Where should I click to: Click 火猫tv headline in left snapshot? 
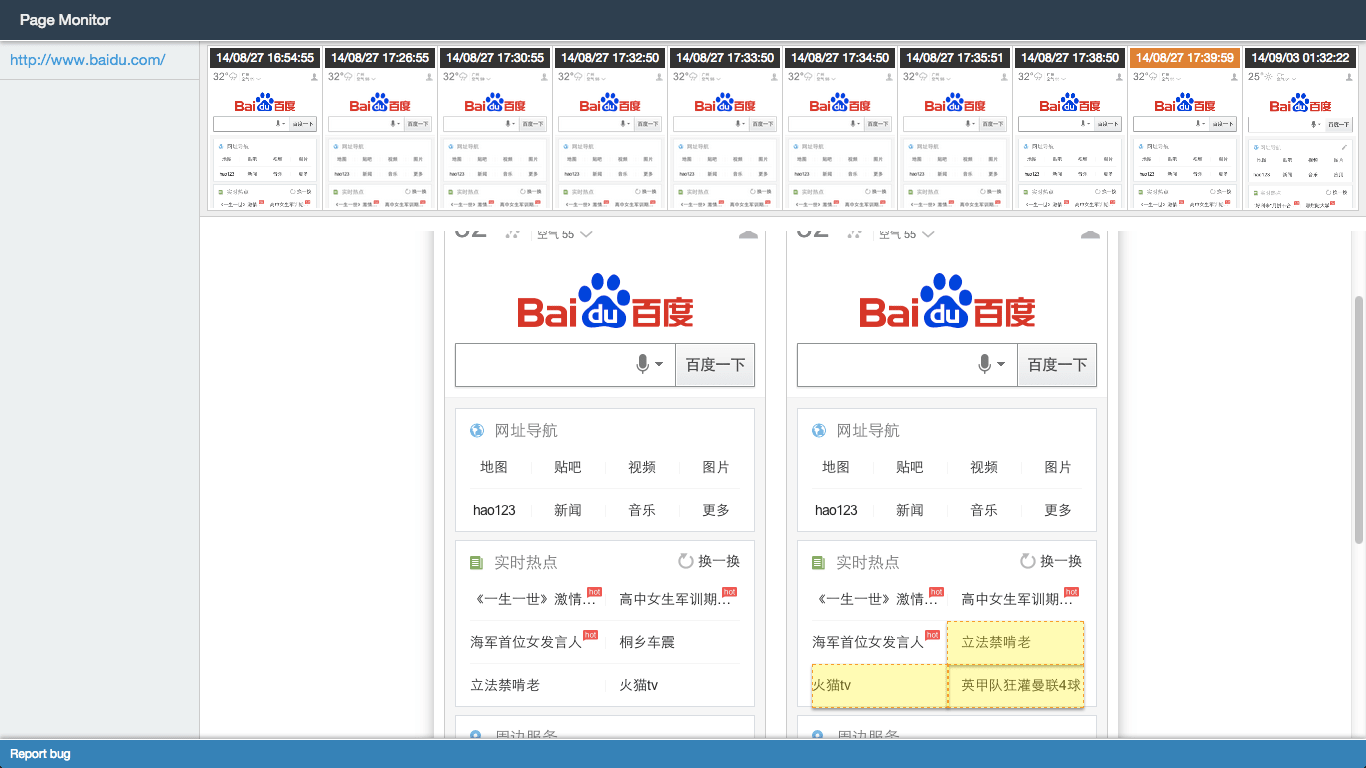pyautogui.click(x=639, y=685)
